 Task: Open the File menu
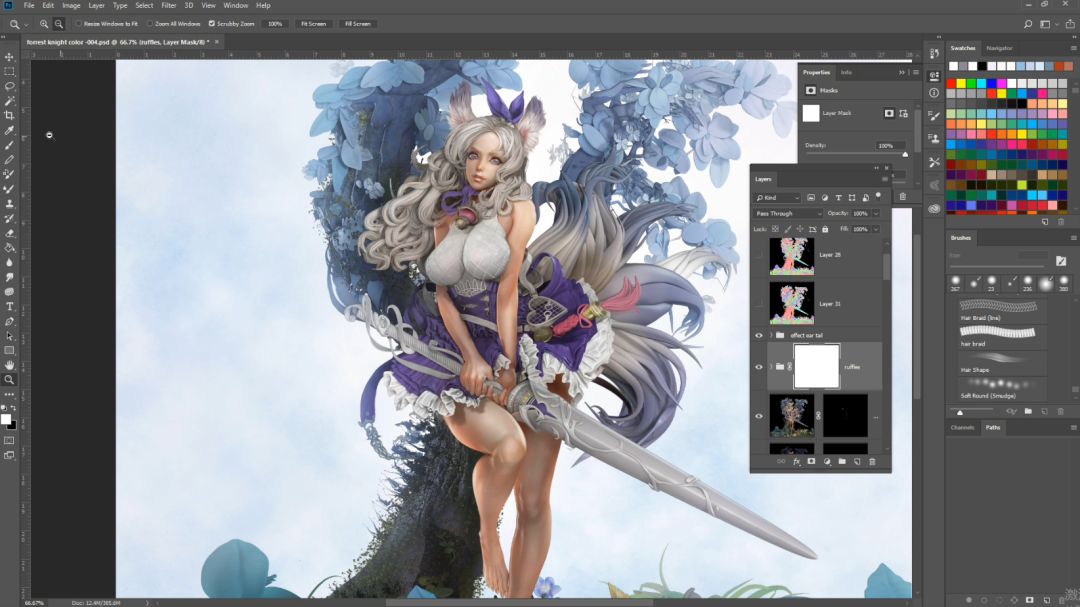pos(29,6)
